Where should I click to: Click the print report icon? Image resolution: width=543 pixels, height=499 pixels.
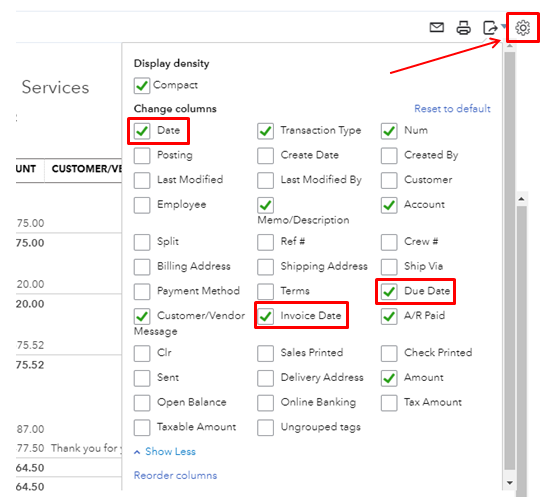(x=463, y=28)
